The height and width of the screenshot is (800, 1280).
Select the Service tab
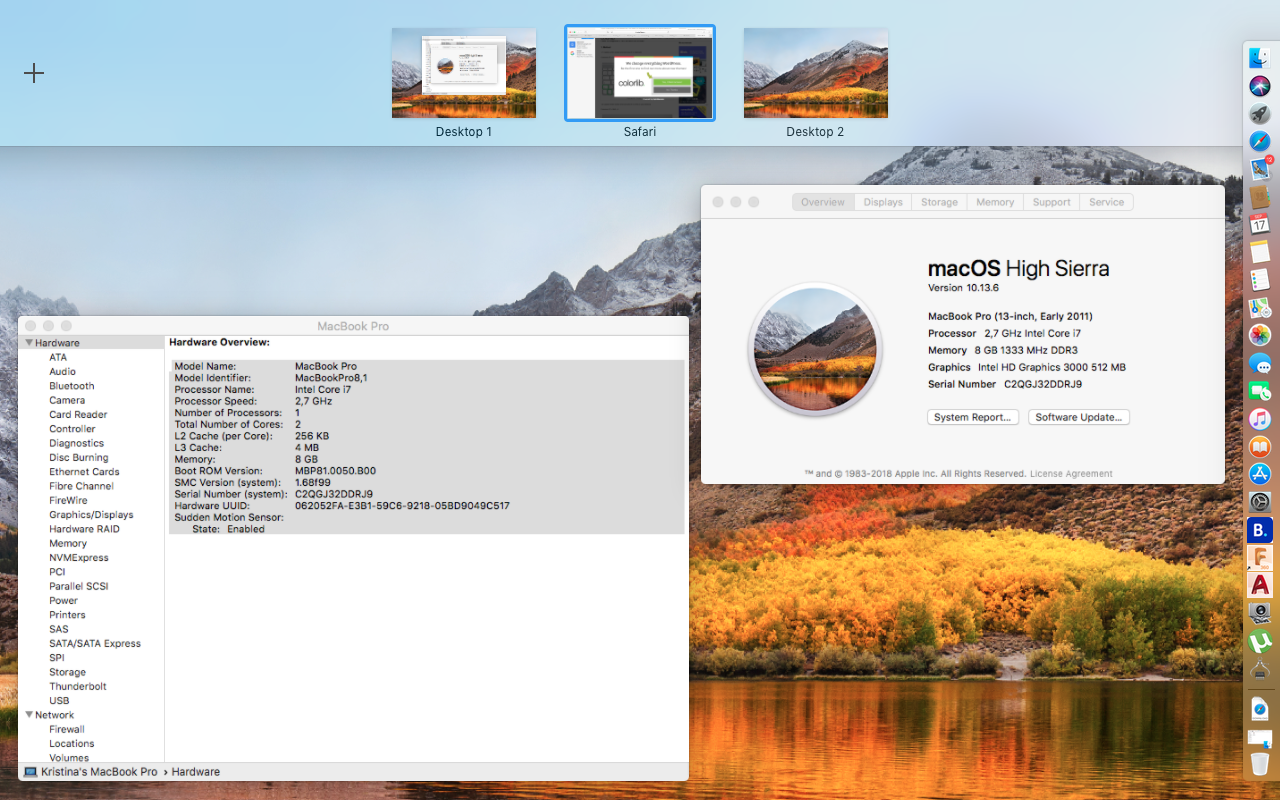coord(1106,202)
